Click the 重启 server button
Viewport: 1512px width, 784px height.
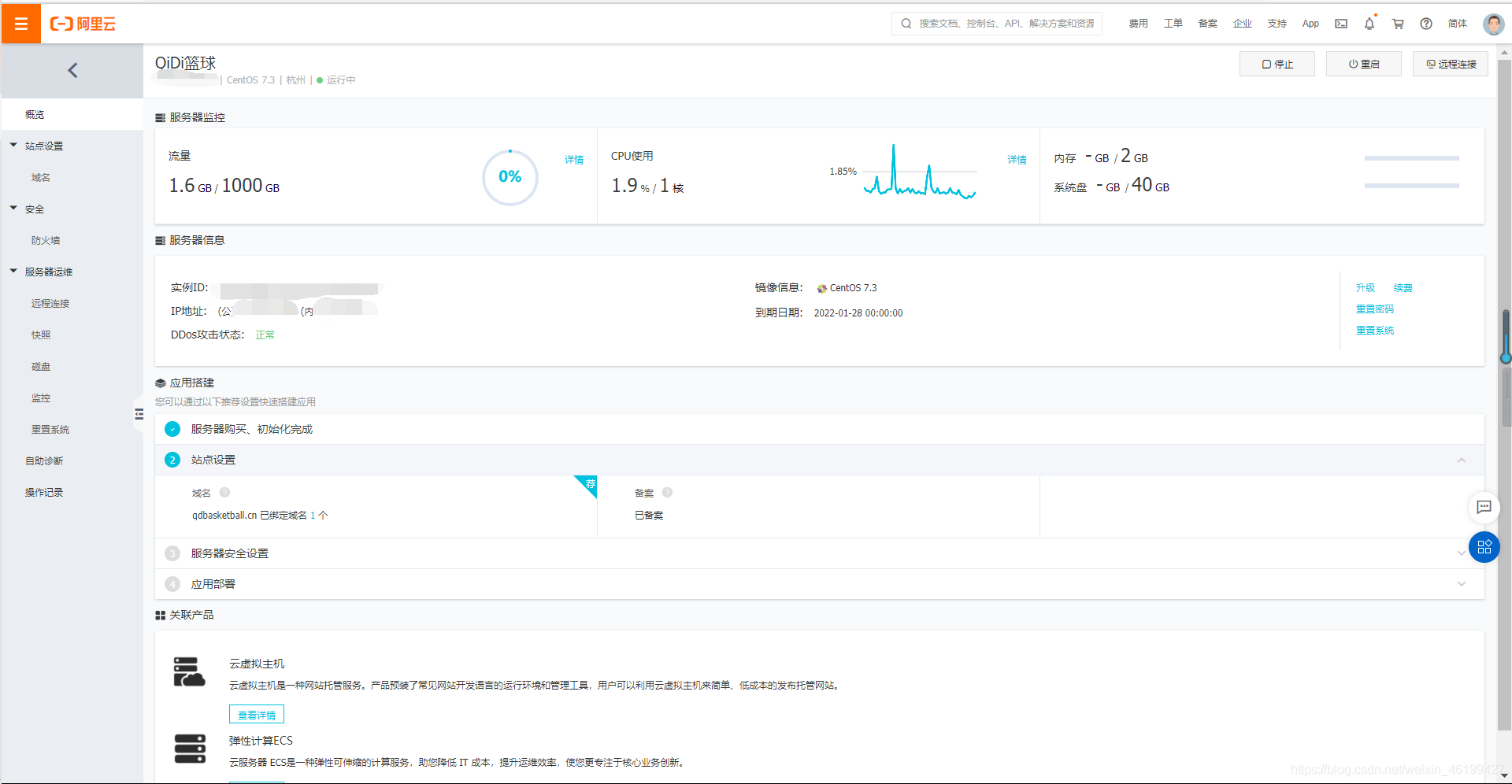1363,64
